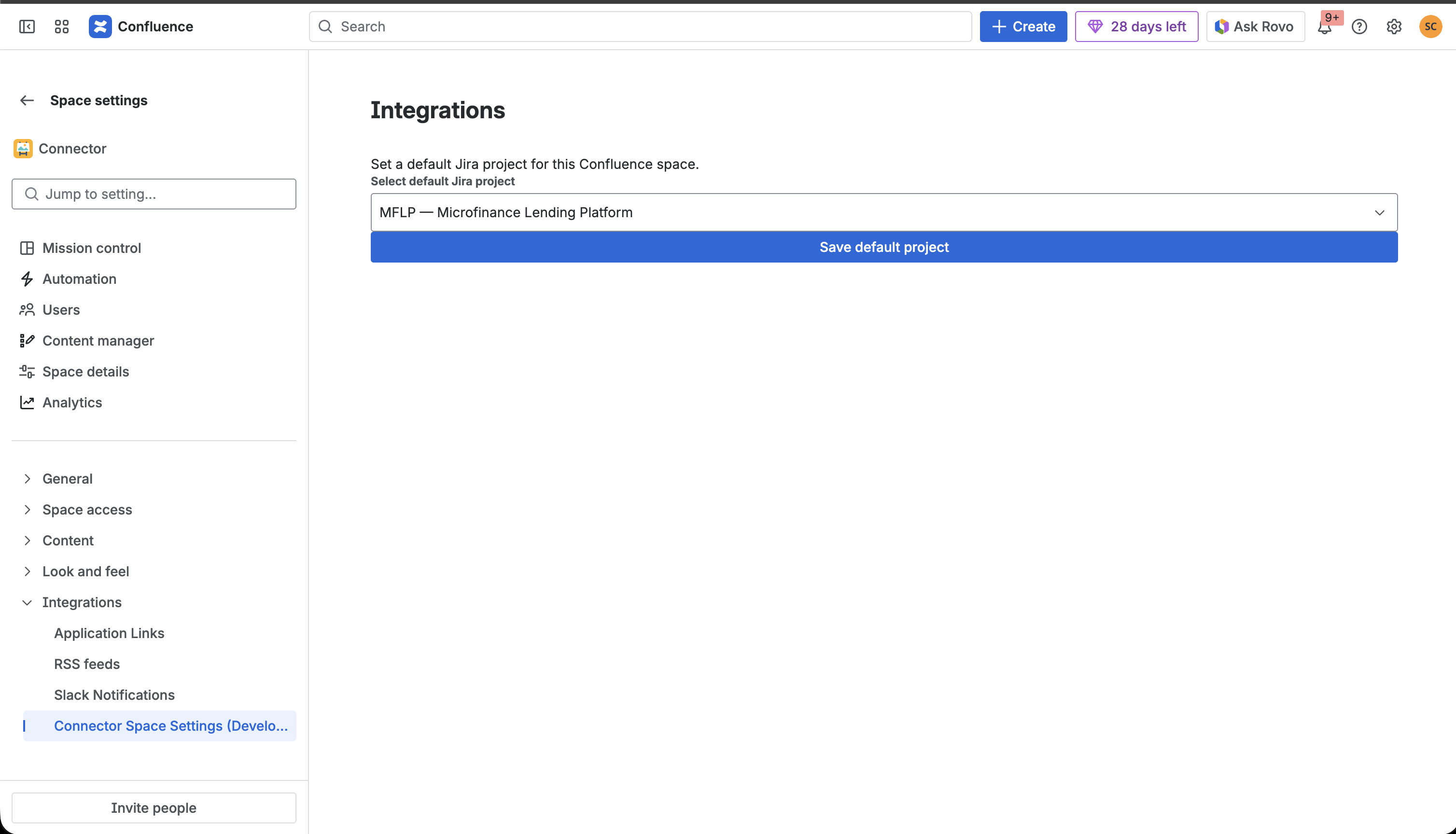Expand the General settings section
This screenshot has width=1456, height=834.
[27, 479]
